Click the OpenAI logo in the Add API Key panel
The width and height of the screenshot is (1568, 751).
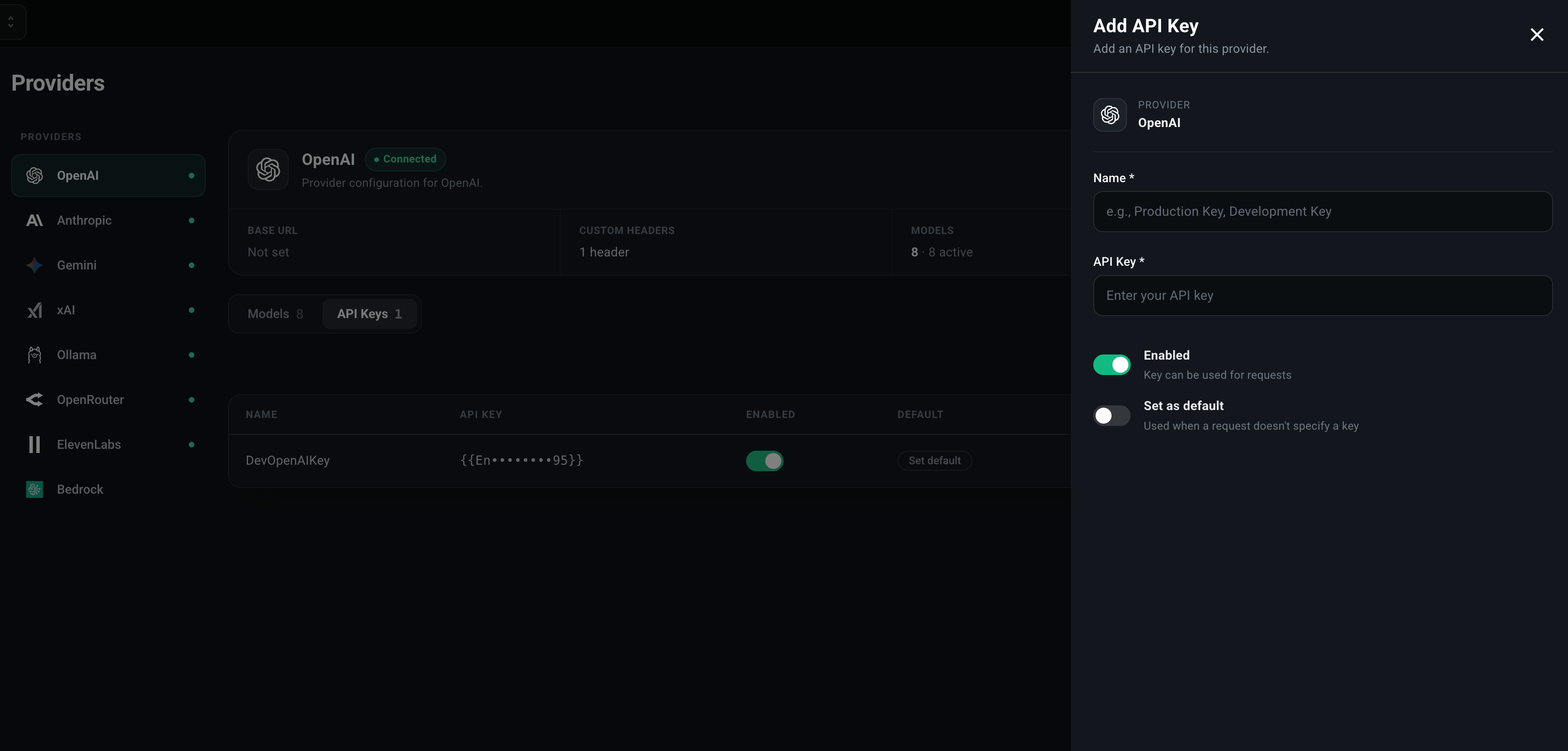coord(1110,114)
